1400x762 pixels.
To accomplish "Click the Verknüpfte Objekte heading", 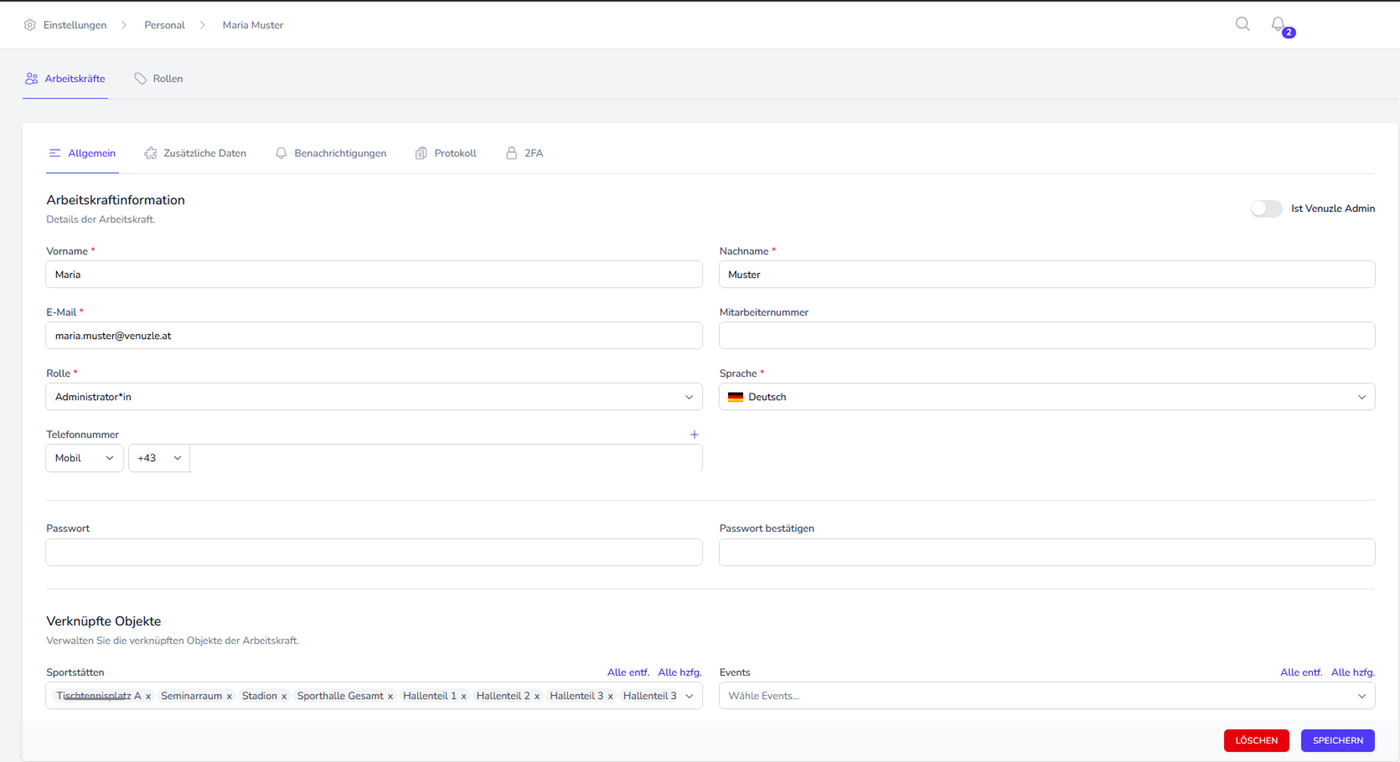I will click(x=104, y=621).
